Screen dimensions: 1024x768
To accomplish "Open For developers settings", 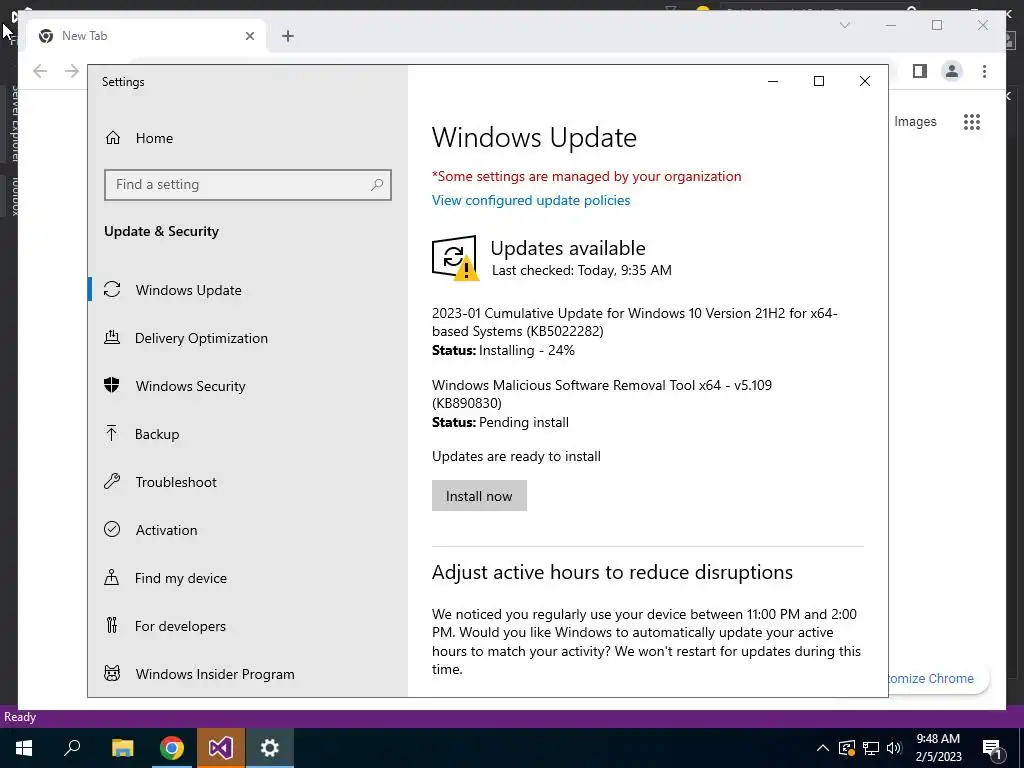I will 180,626.
